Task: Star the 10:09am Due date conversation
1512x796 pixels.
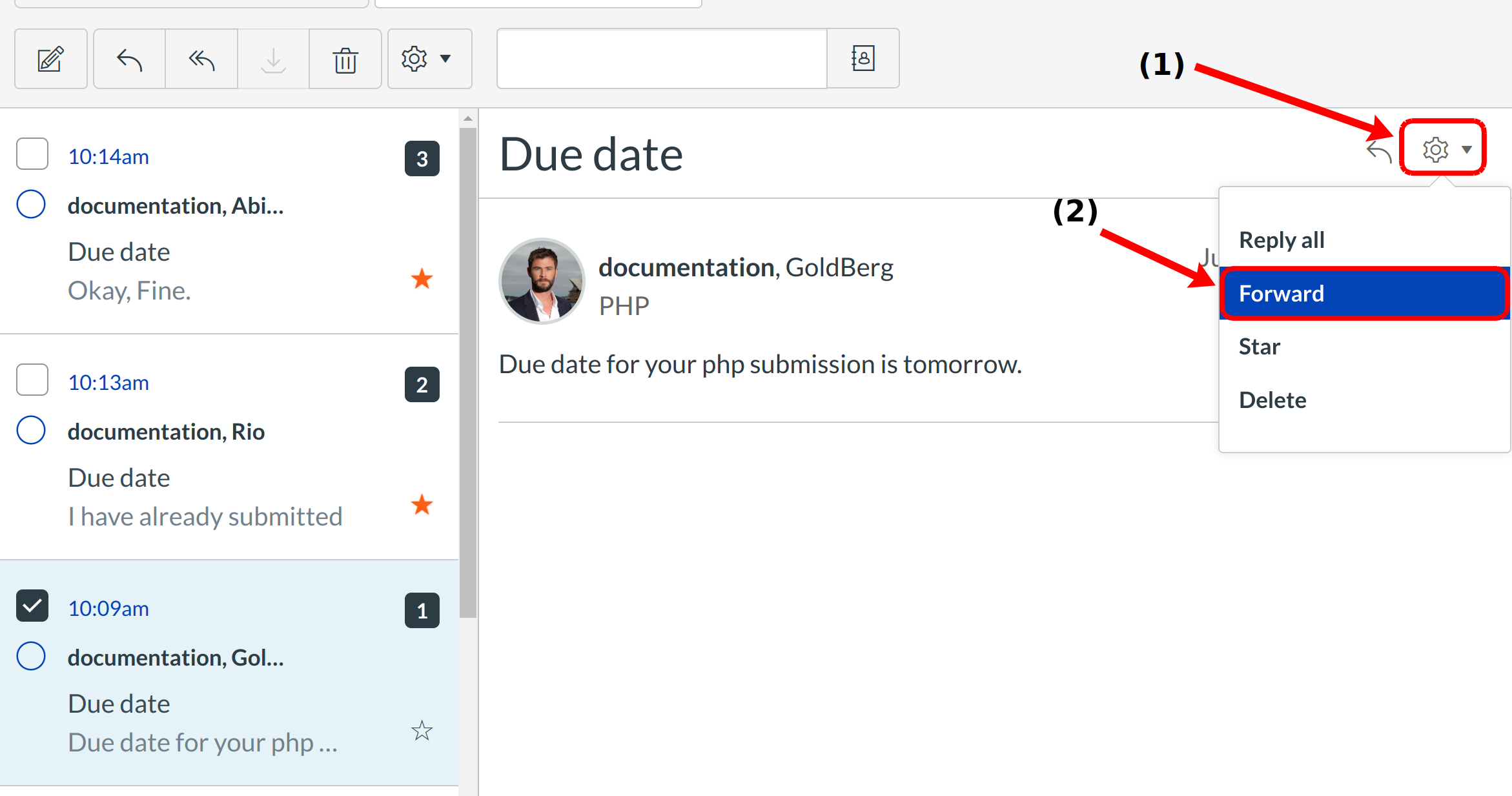Action: (422, 731)
